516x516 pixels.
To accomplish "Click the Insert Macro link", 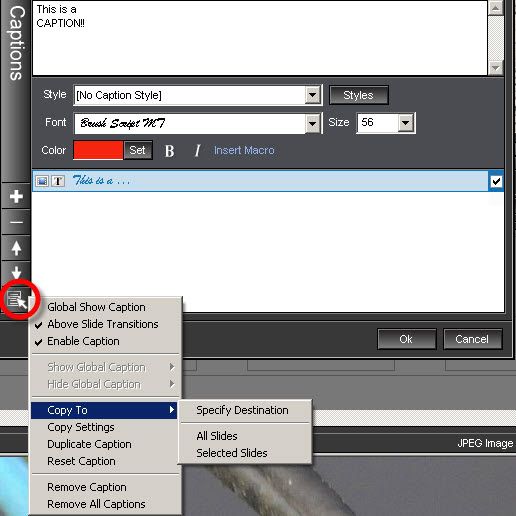I will (244, 150).
